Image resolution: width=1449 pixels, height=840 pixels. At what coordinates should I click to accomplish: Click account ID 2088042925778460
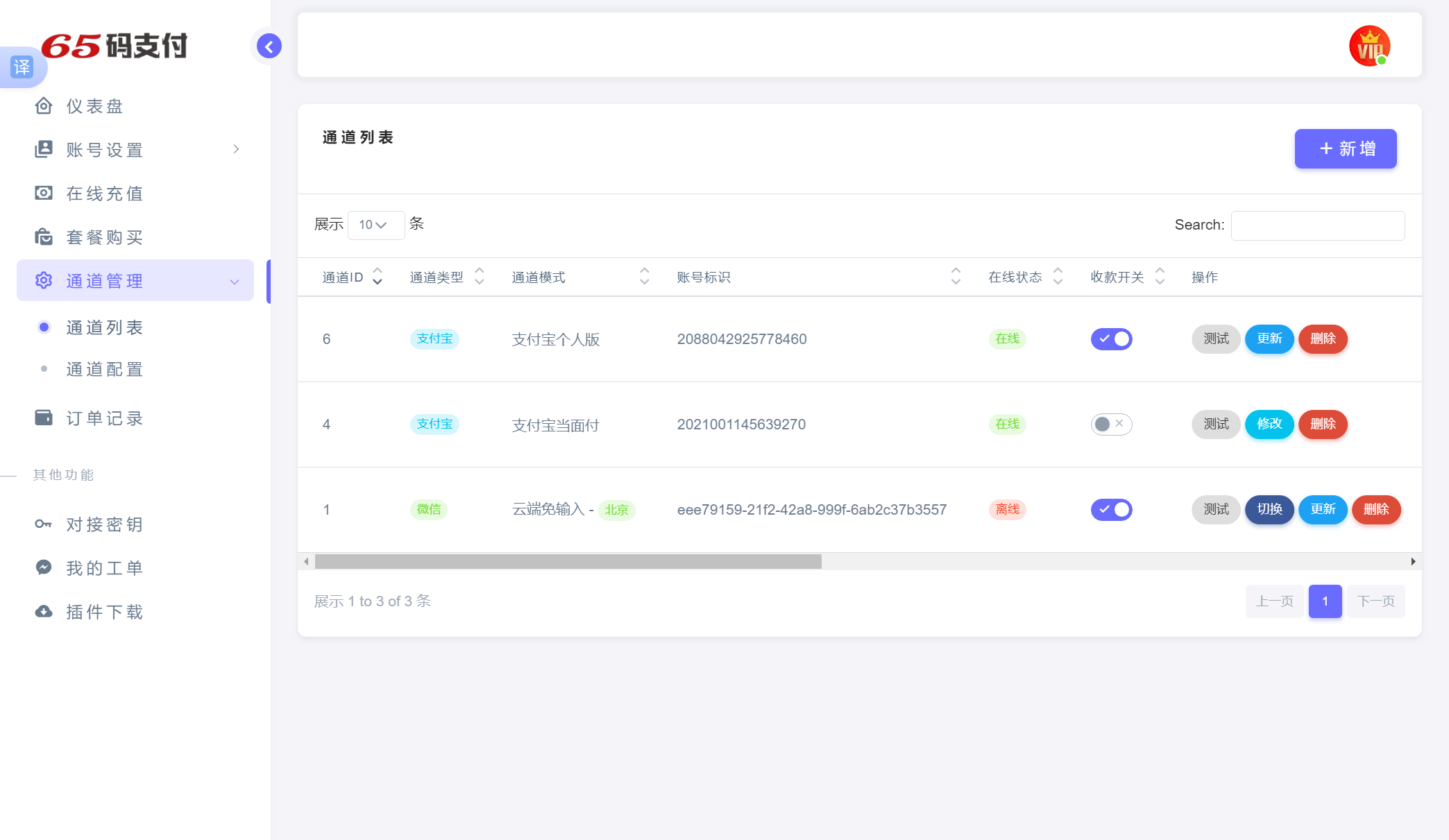(742, 339)
